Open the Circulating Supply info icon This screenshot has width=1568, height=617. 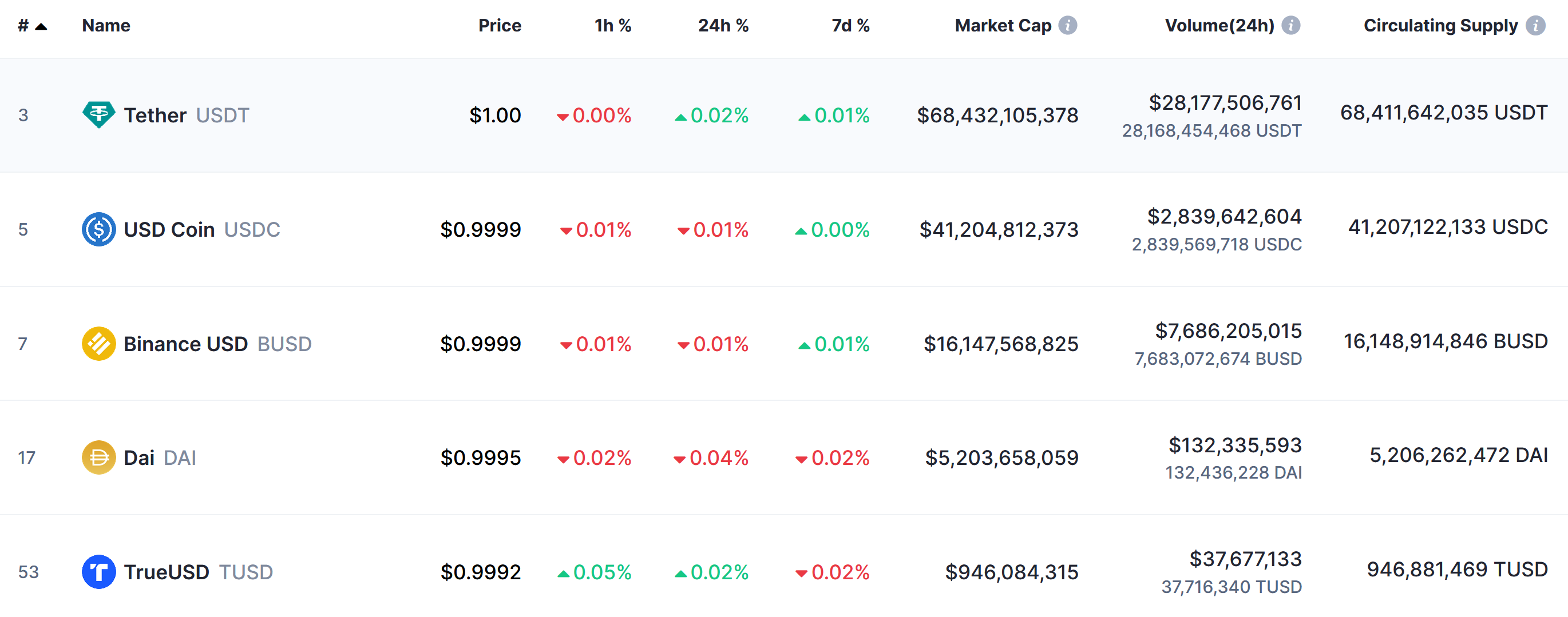coord(1535,26)
